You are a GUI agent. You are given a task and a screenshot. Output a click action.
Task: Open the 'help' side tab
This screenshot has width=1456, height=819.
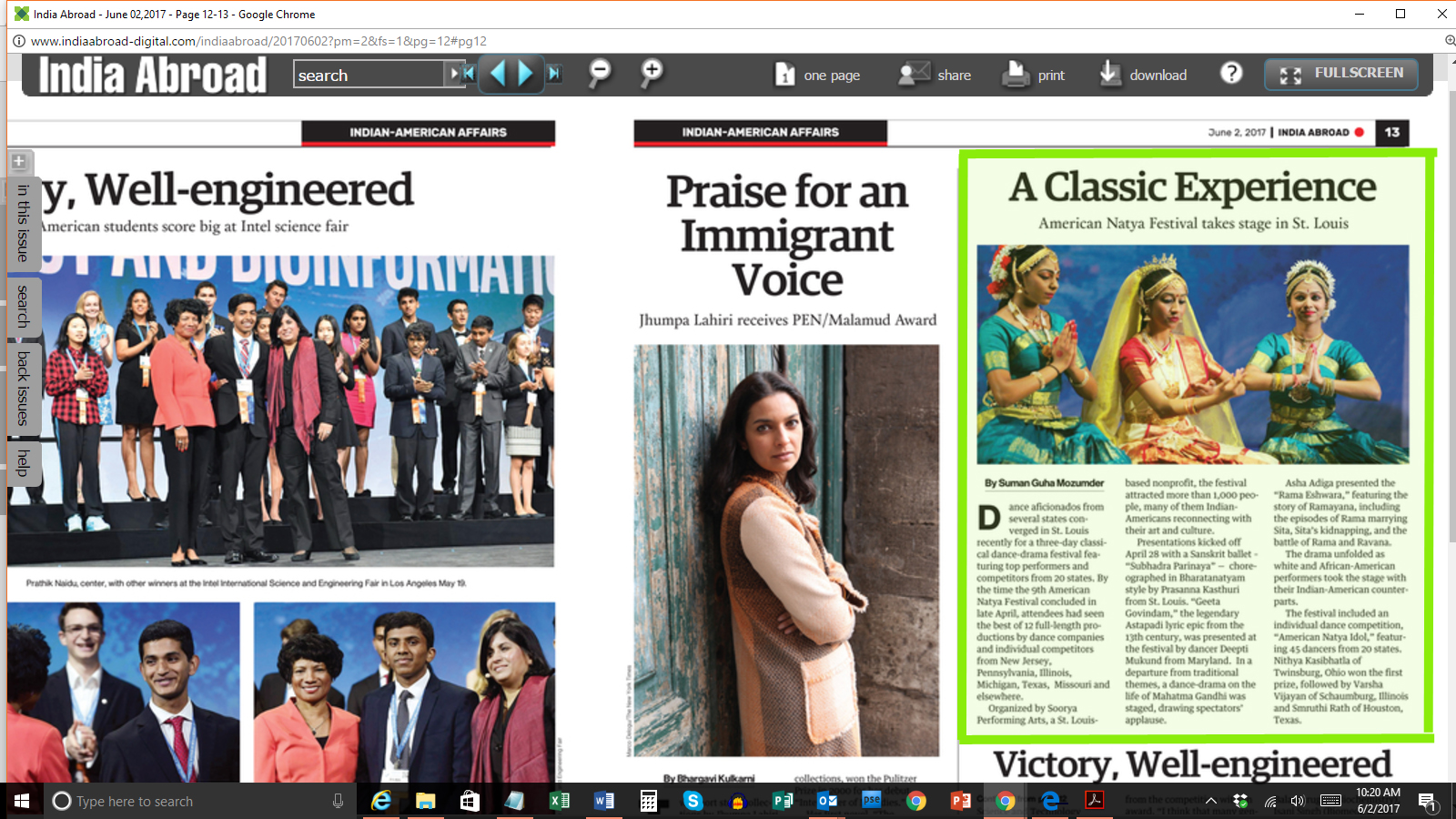(x=23, y=462)
